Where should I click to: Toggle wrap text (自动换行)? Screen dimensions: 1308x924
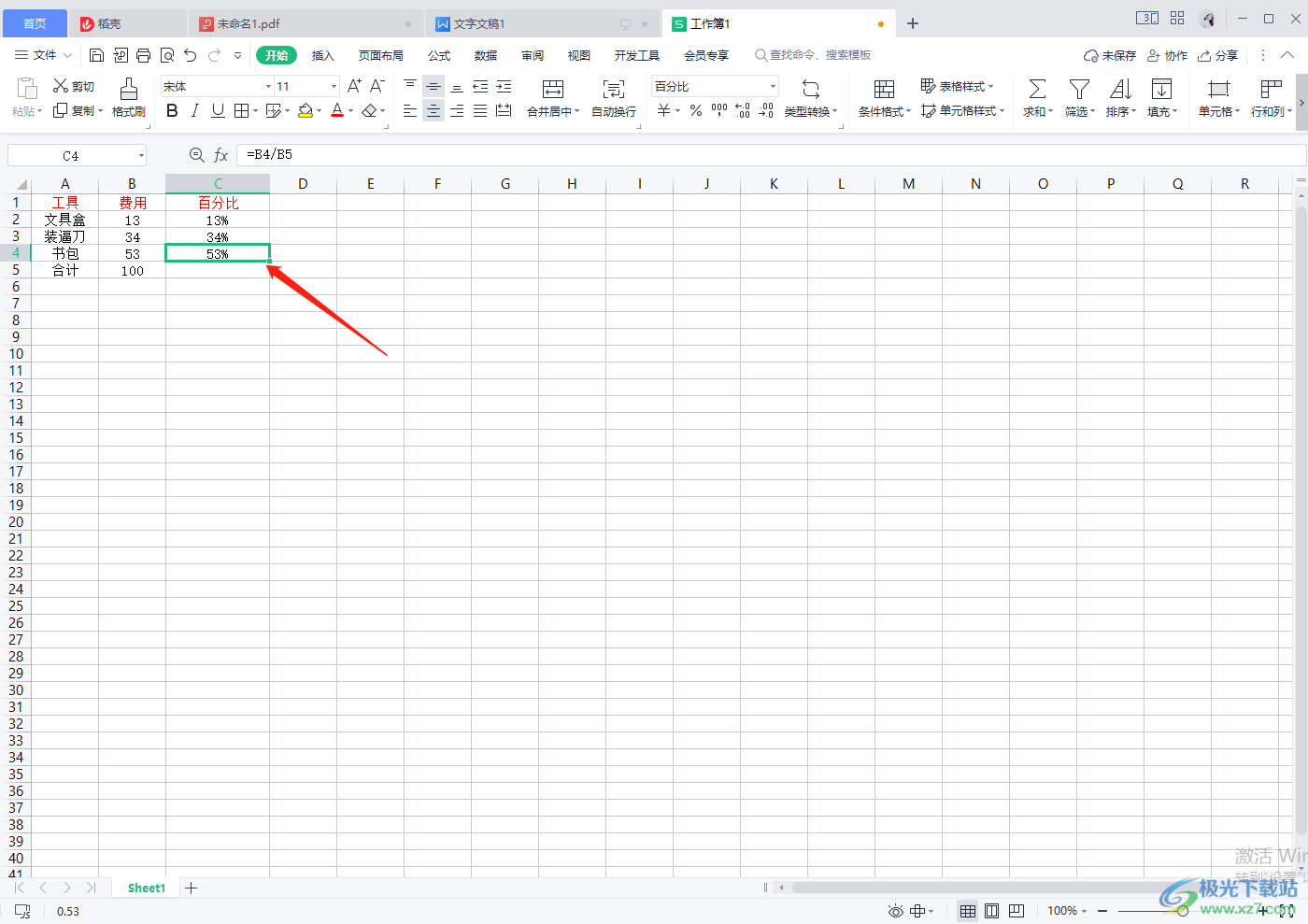coord(614,97)
